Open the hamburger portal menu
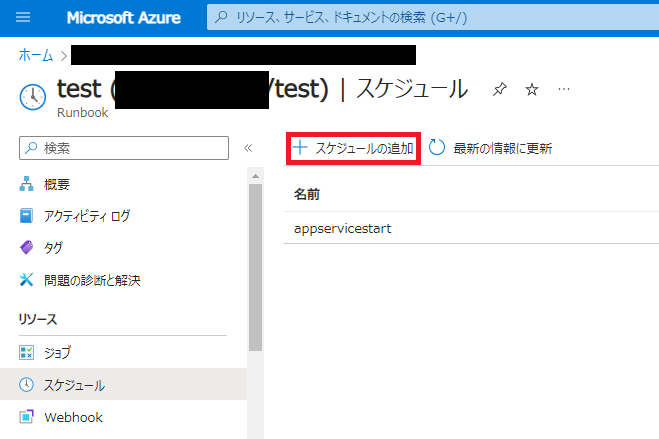Image resolution: width=659 pixels, height=439 pixels. click(23, 17)
